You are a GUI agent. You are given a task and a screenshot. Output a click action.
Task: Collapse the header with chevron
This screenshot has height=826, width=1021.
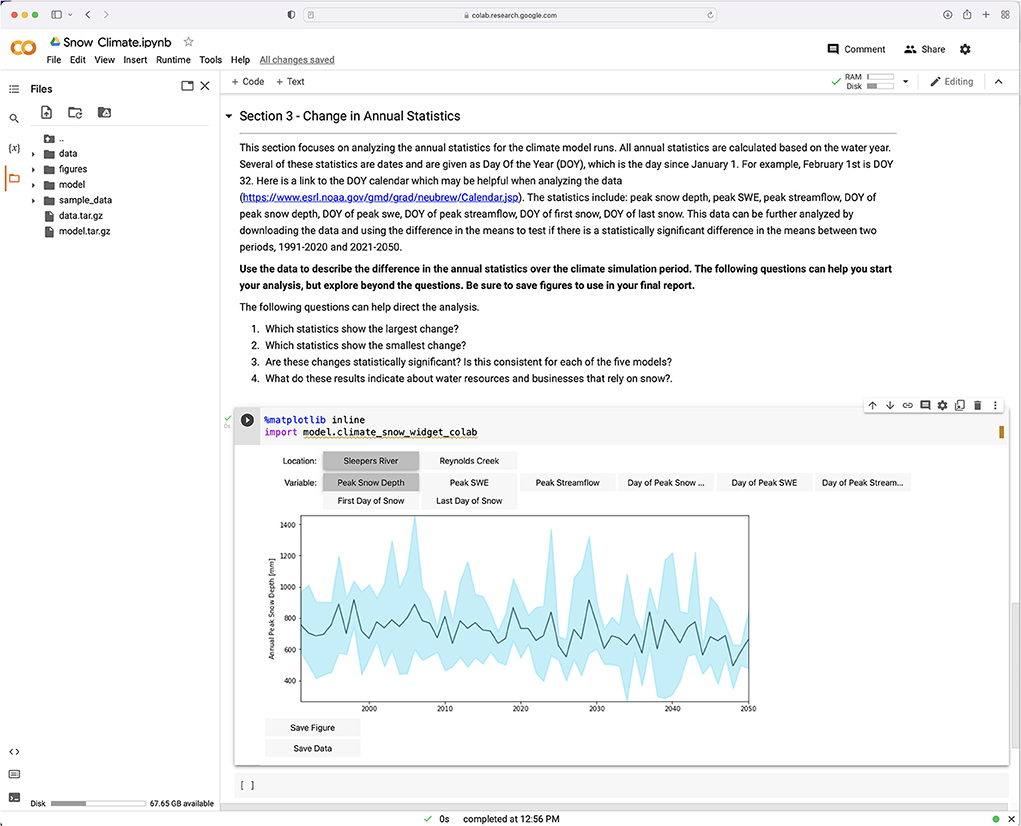998,81
